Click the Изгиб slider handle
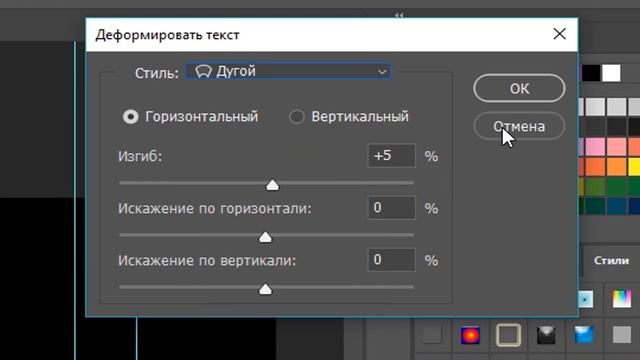The image size is (640, 360). point(272,185)
